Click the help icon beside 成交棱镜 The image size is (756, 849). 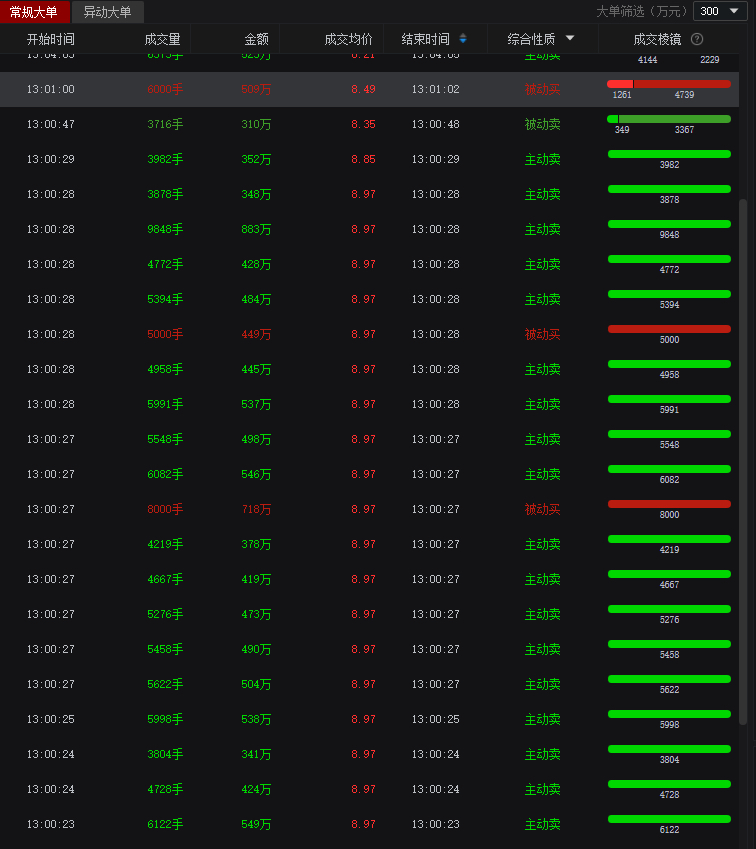coord(697,39)
